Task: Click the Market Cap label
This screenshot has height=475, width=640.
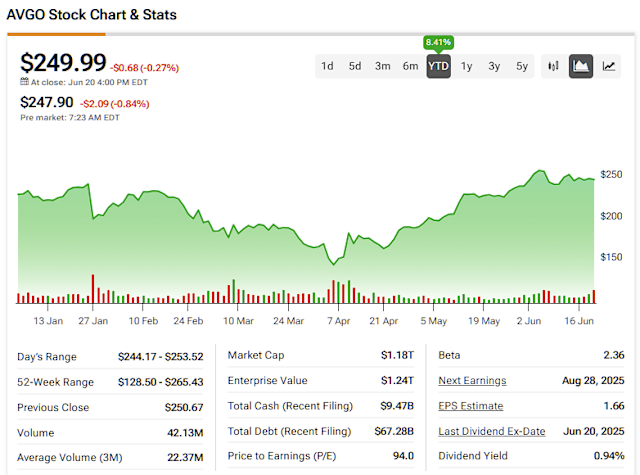Action: pyautogui.click(x=256, y=355)
